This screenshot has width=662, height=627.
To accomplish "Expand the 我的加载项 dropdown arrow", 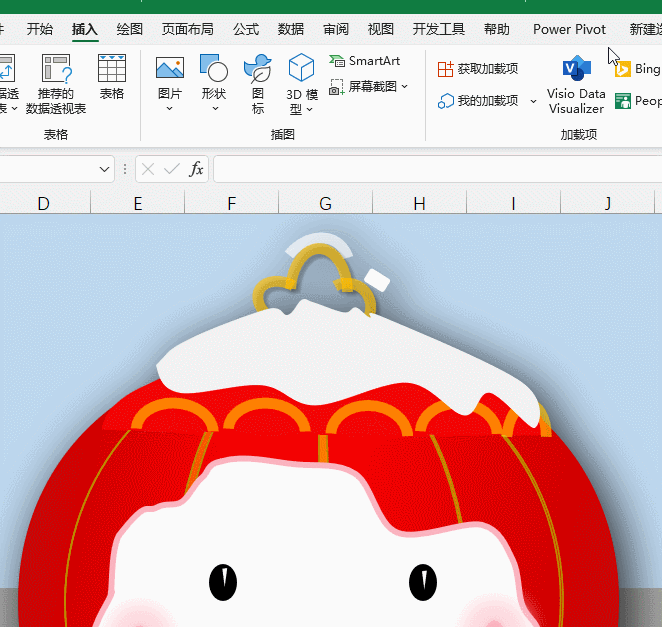I will pyautogui.click(x=534, y=101).
